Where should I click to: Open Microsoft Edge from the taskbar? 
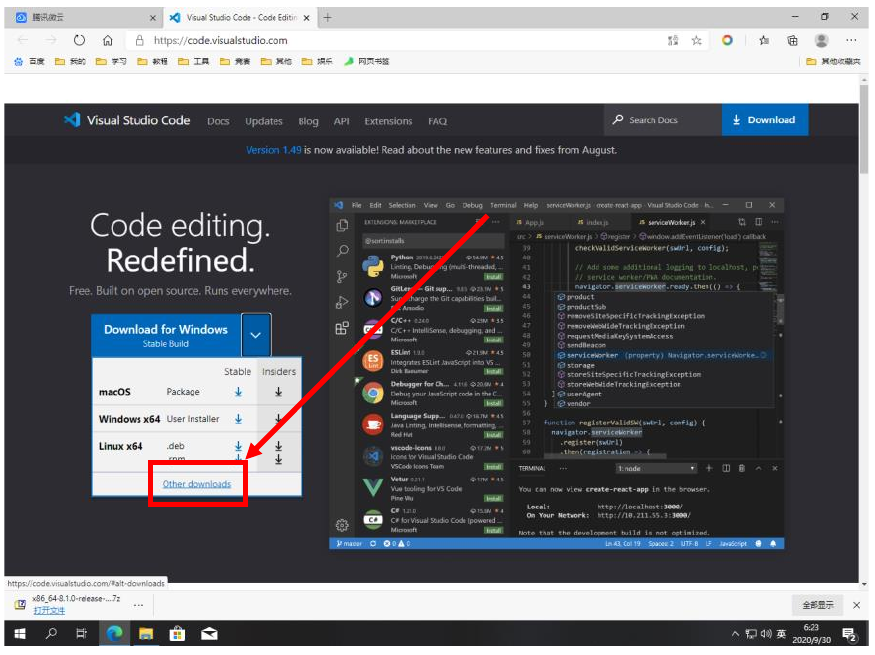(114, 633)
